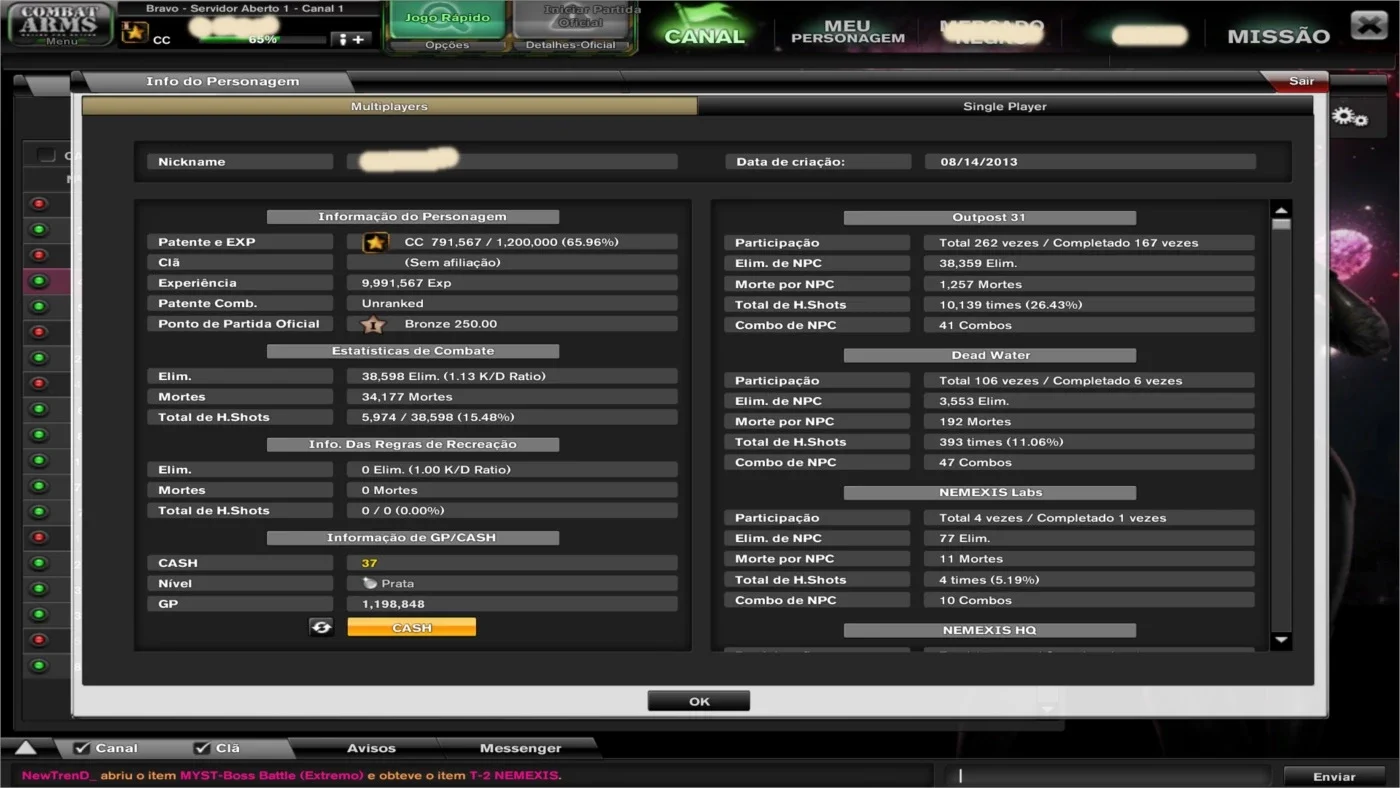Screen dimensions: 1400x788
Task: Toggle the Clã chat checkbox
Action: click(202, 748)
